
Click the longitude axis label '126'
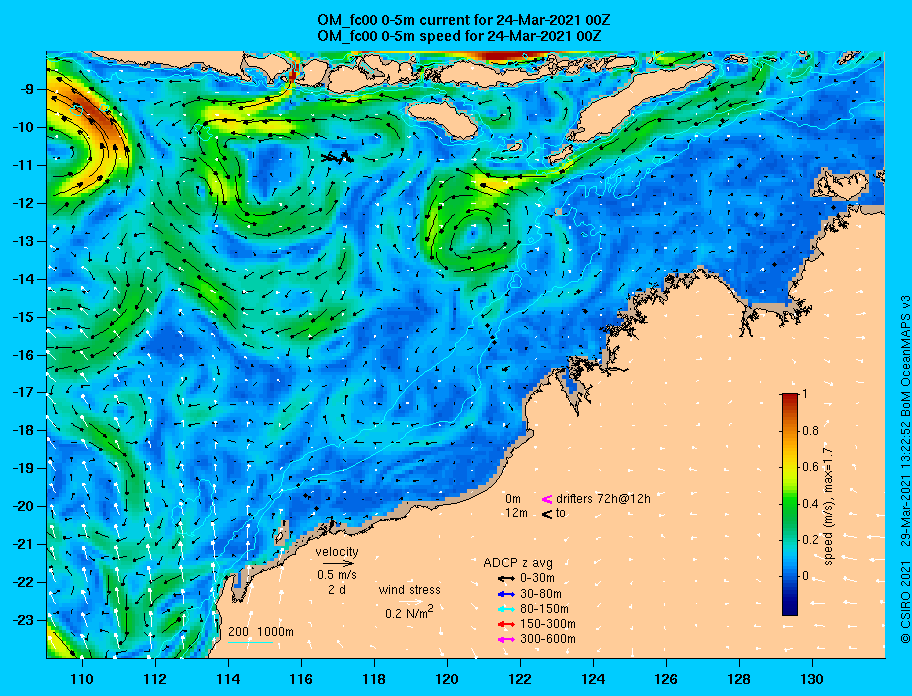tap(666, 679)
